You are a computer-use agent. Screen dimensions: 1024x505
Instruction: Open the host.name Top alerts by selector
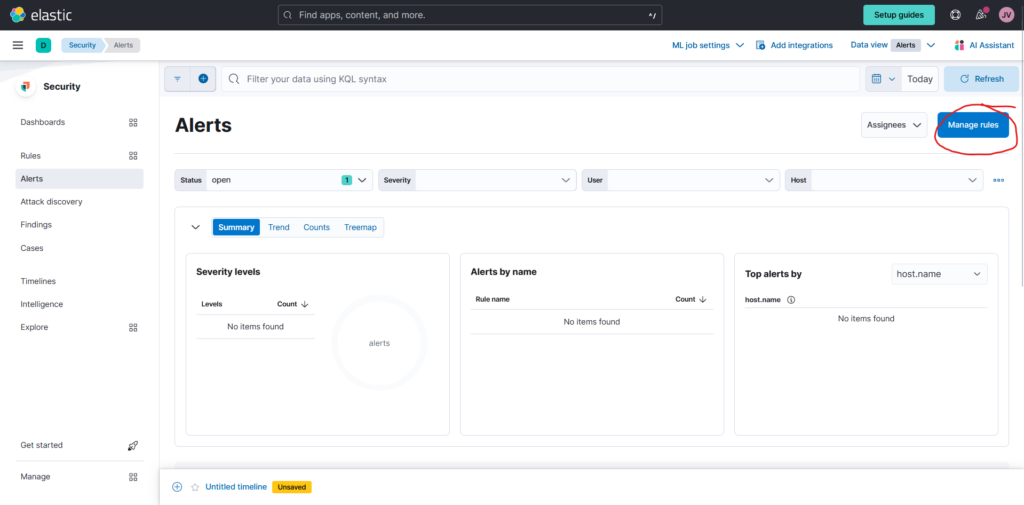pyautogui.click(x=939, y=274)
